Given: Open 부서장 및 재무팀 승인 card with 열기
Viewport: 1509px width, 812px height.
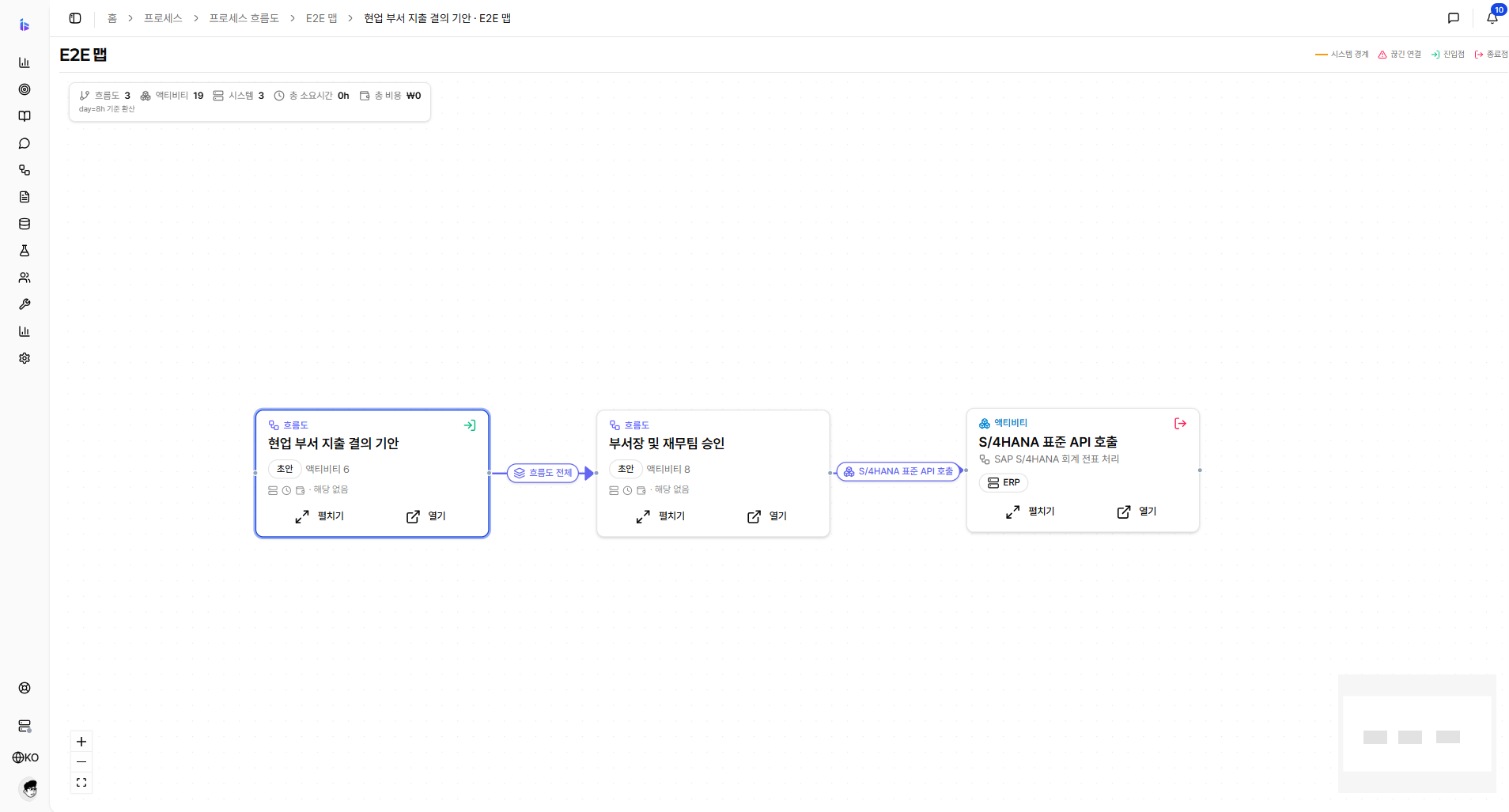Looking at the screenshot, I should point(767,516).
